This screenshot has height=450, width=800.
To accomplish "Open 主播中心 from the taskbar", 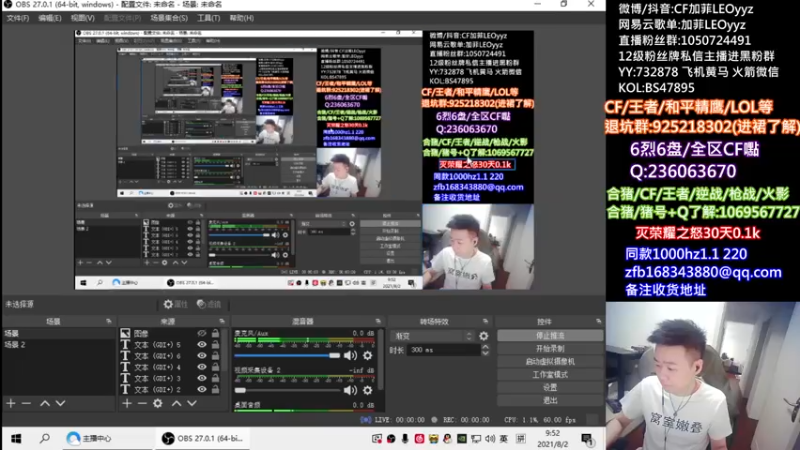I will (90, 438).
